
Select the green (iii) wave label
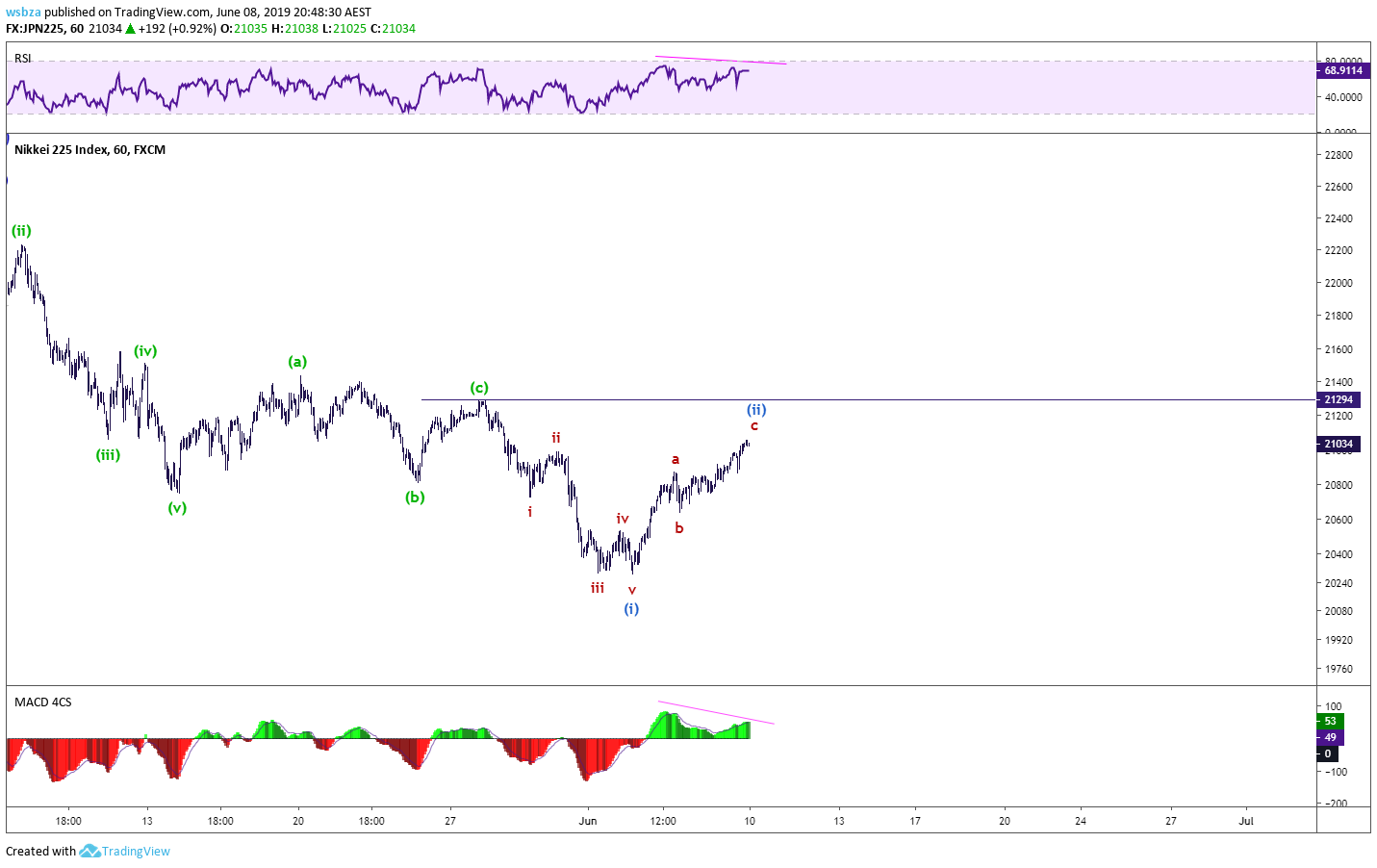coord(108,455)
